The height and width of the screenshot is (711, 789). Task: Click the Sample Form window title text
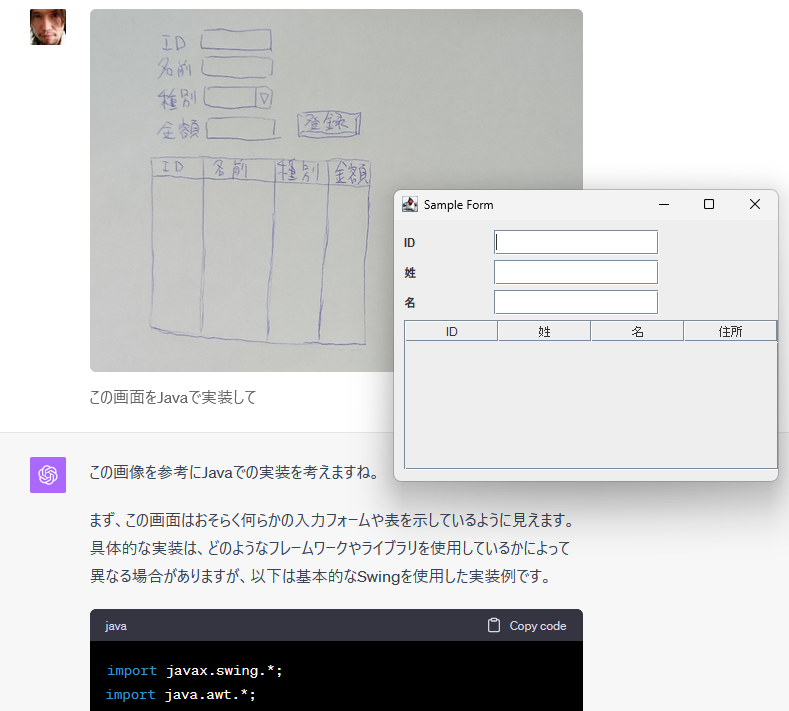click(x=458, y=205)
